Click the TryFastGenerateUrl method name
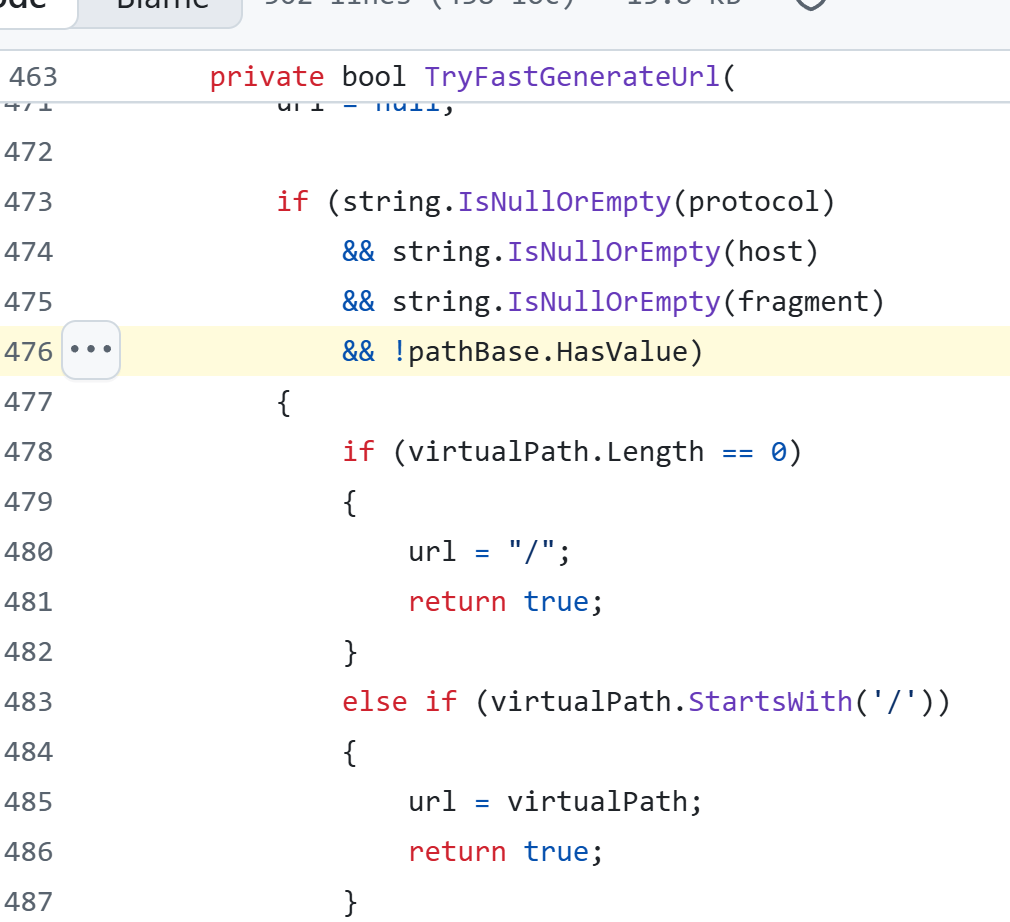 click(572, 77)
